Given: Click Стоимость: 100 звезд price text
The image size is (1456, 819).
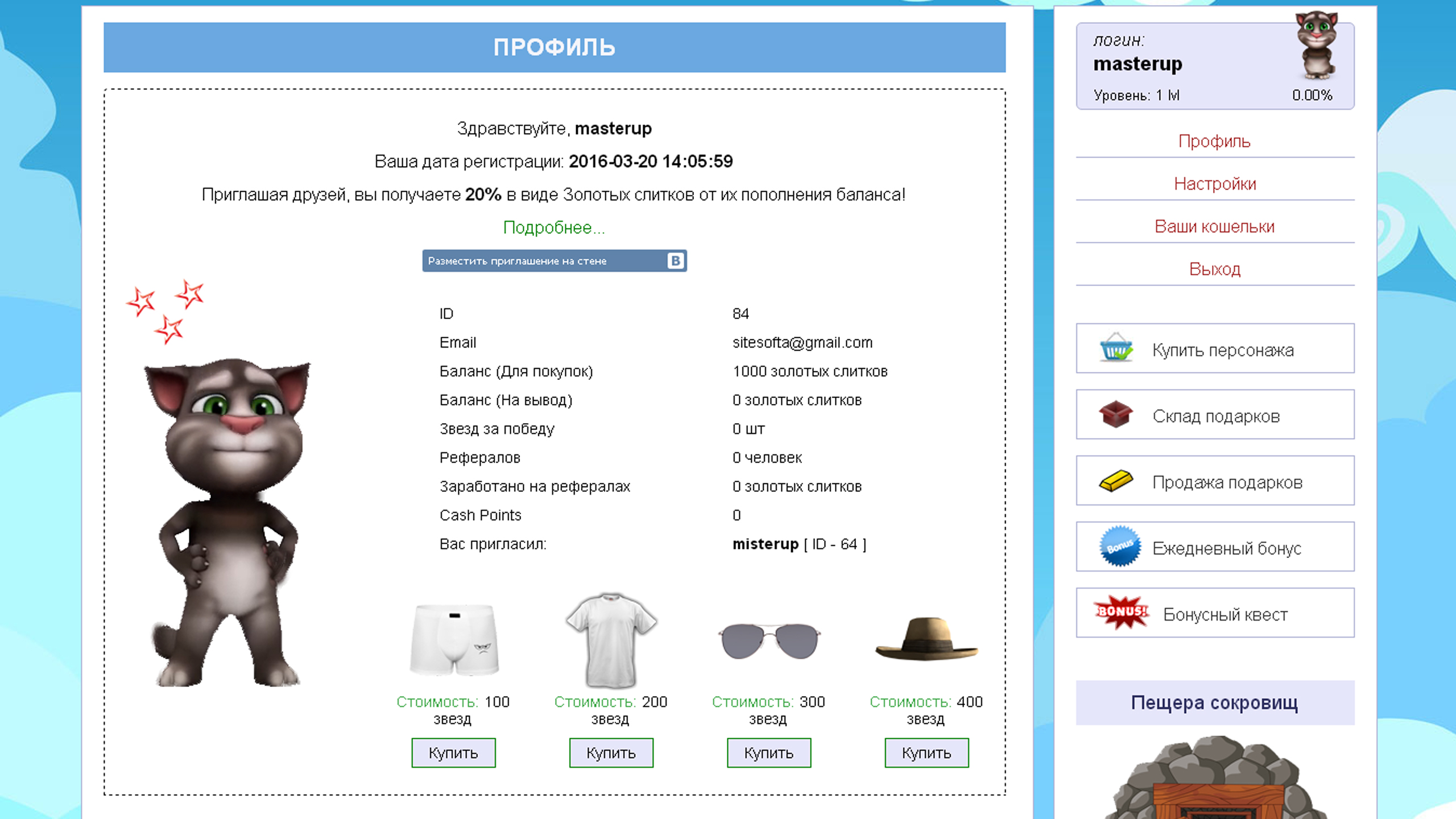Looking at the screenshot, I should tap(453, 710).
